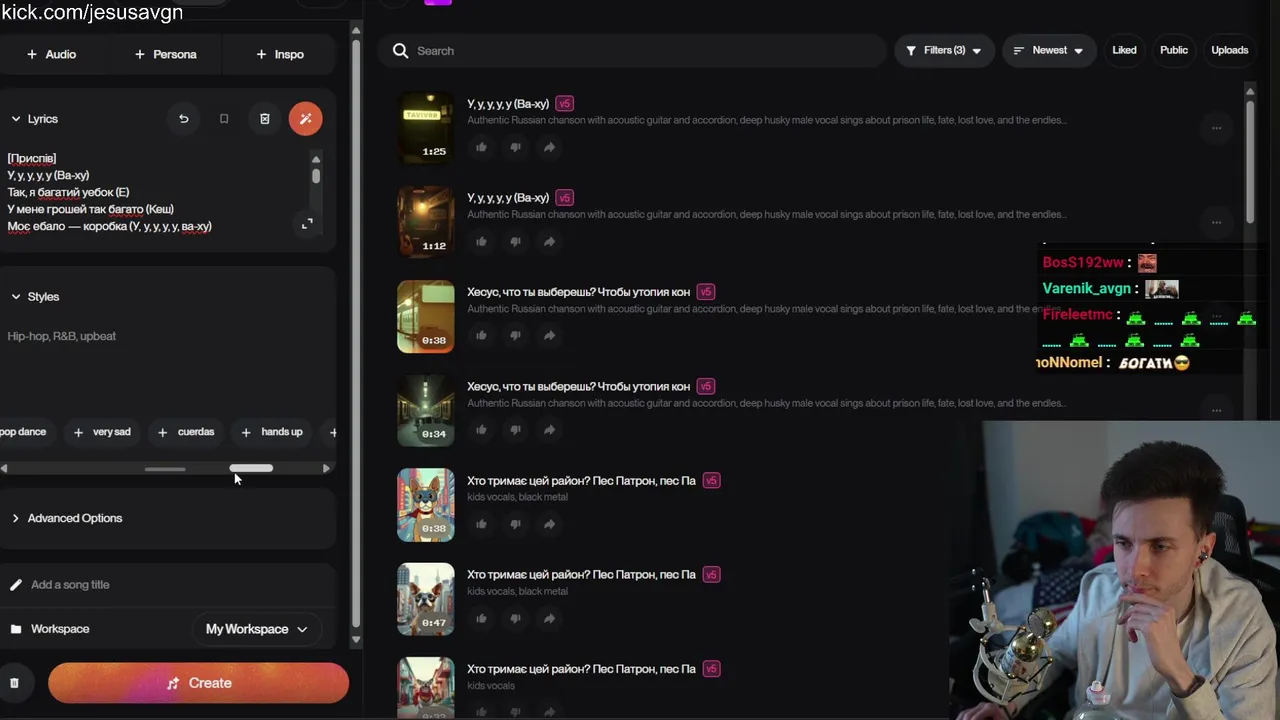Dislike the 0:38 'Хто тримає цей район' song
This screenshot has height=720, width=1280.
tap(515, 524)
